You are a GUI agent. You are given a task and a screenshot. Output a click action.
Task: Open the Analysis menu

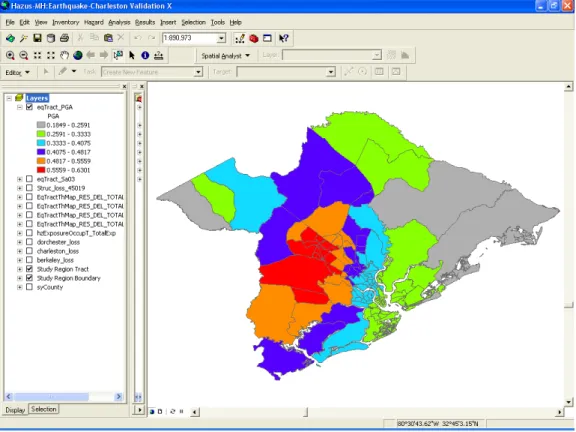pyautogui.click(x=119, y=22)
